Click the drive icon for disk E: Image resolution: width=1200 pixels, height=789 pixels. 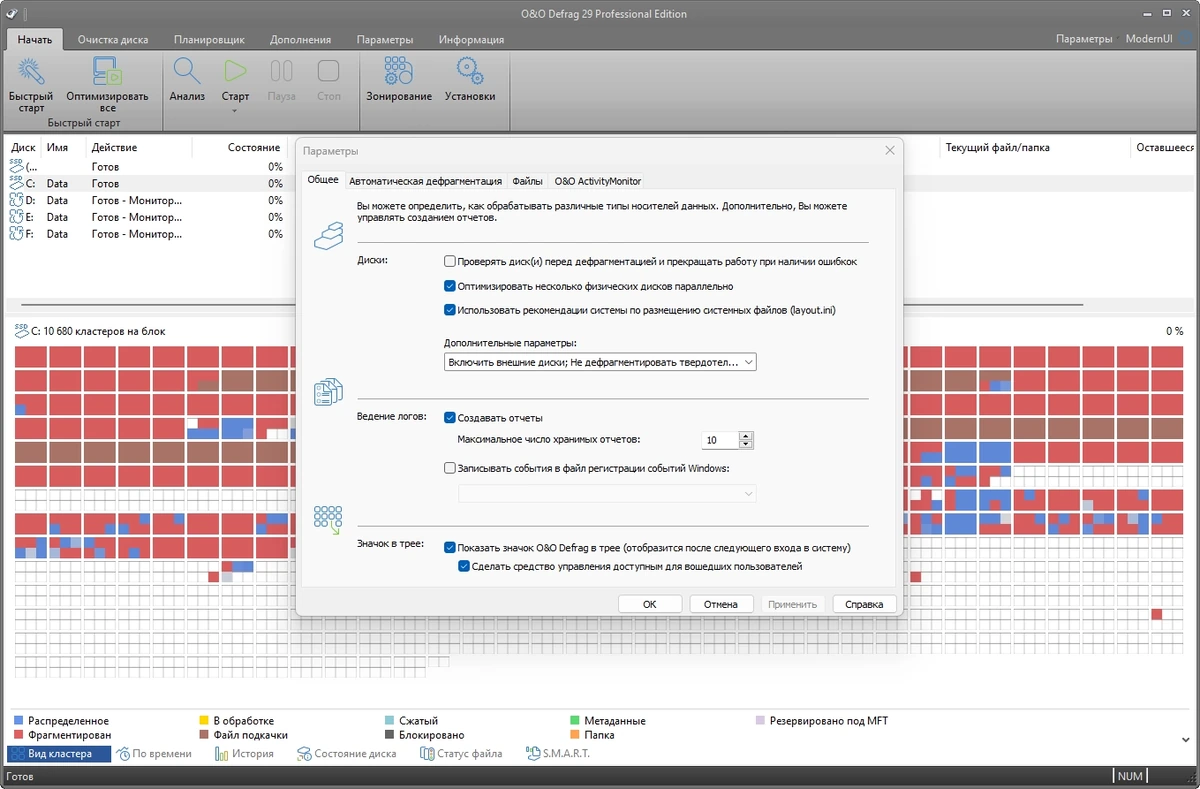tap(17, 216)
